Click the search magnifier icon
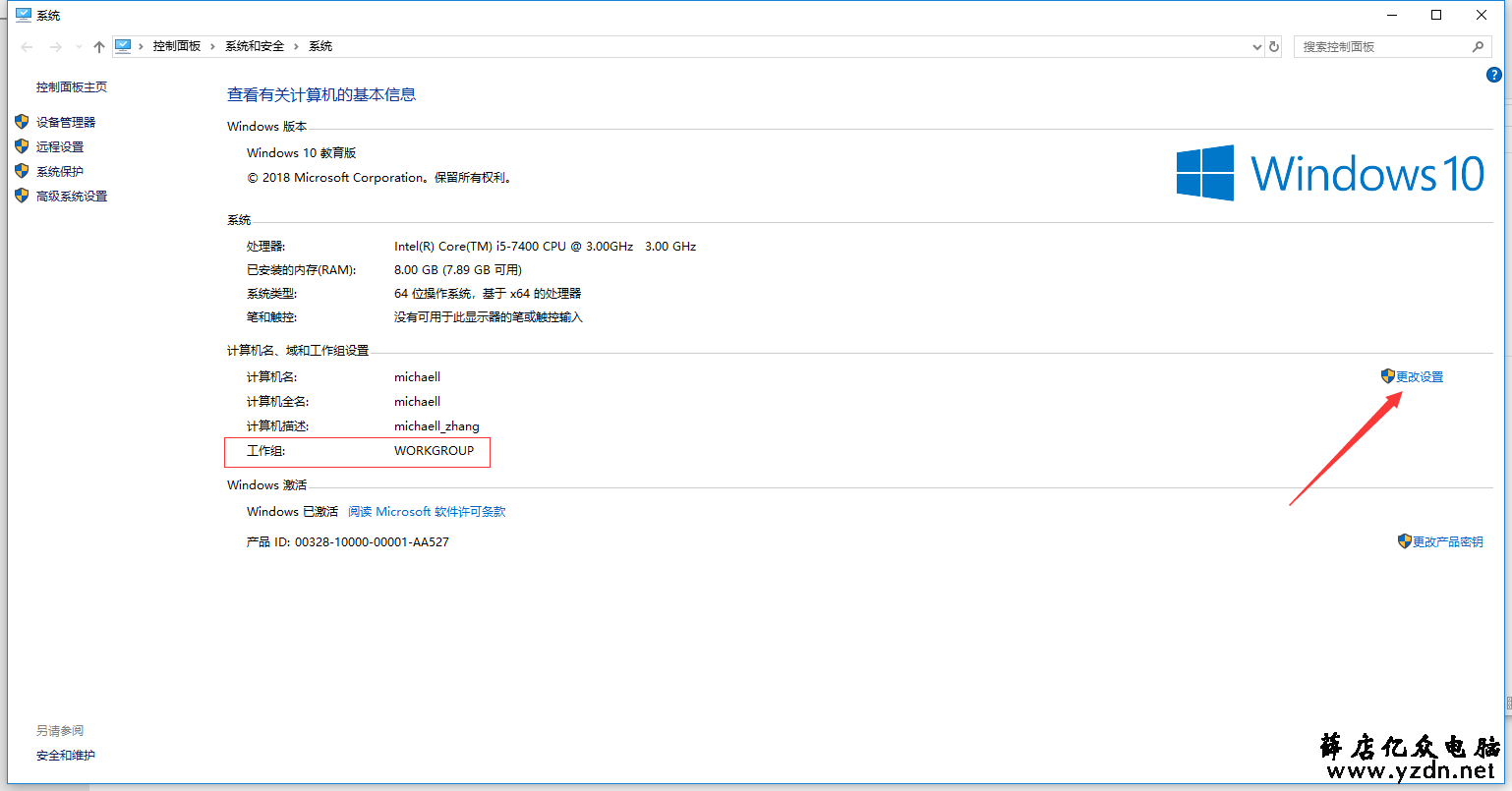 tap(1478, 46)
